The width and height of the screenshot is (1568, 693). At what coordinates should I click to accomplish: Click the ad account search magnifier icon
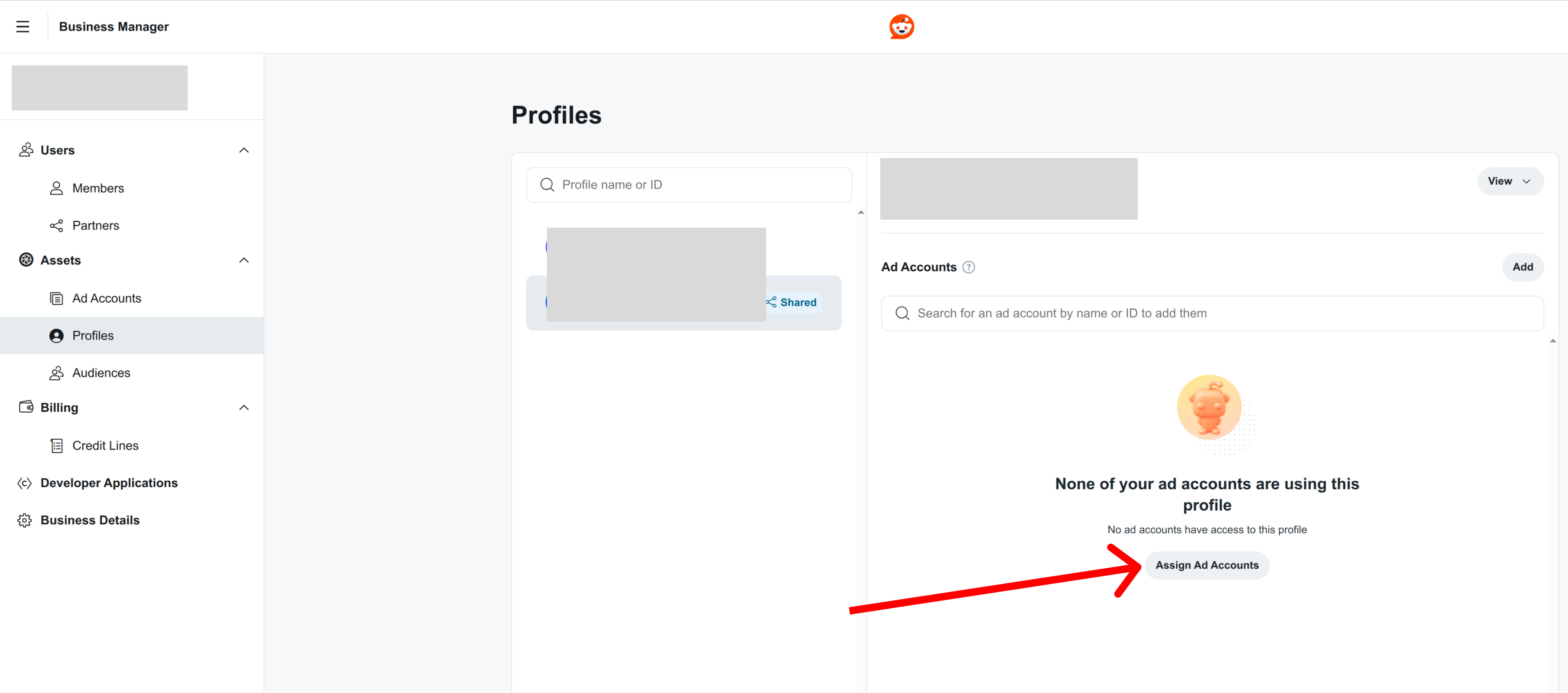pyautogui.click(x=902, y=313)
